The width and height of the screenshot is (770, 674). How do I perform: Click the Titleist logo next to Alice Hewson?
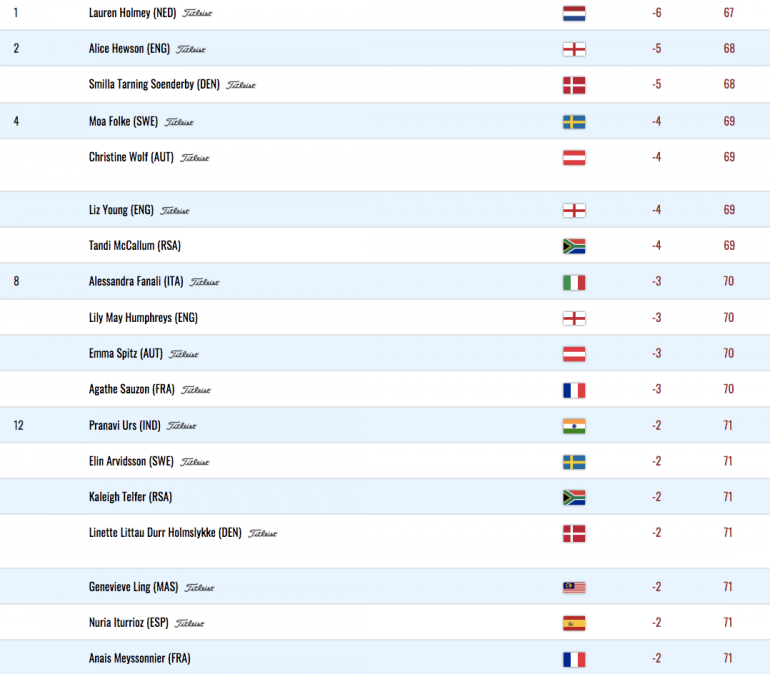coord(191,49)
